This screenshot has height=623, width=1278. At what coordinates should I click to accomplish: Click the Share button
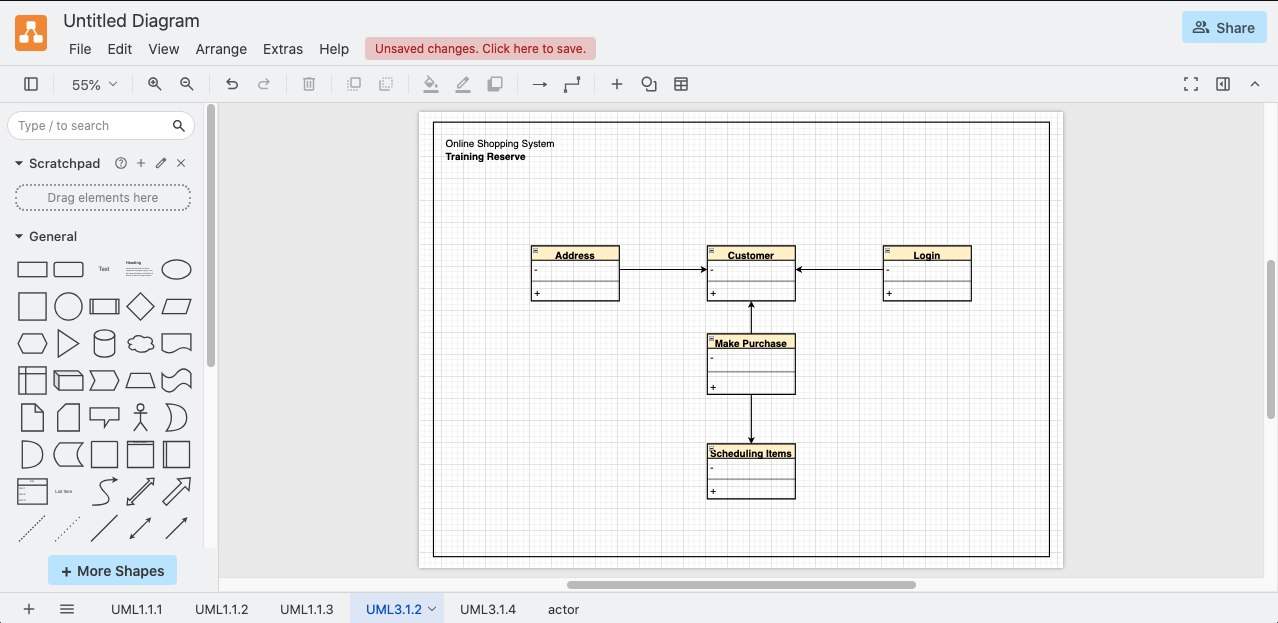pos(1224,28)
